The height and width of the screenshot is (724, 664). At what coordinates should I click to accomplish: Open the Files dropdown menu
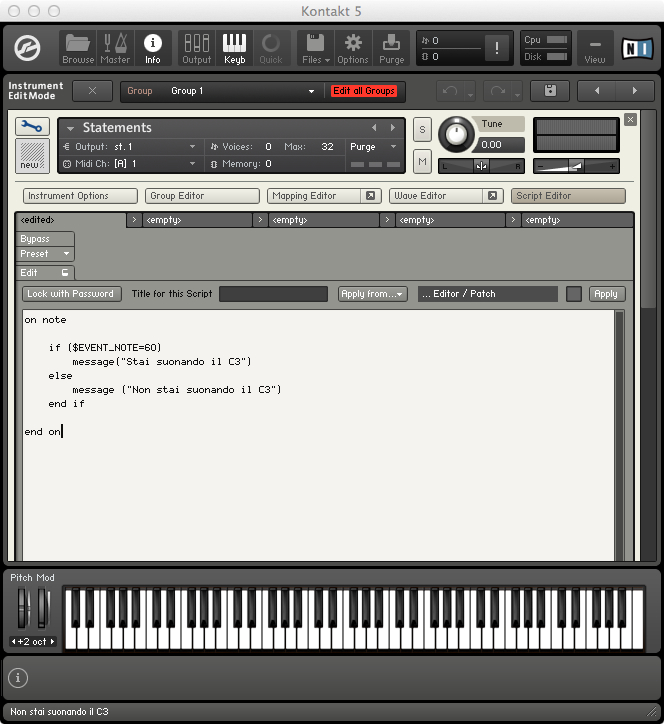click(x=316, y=47)
